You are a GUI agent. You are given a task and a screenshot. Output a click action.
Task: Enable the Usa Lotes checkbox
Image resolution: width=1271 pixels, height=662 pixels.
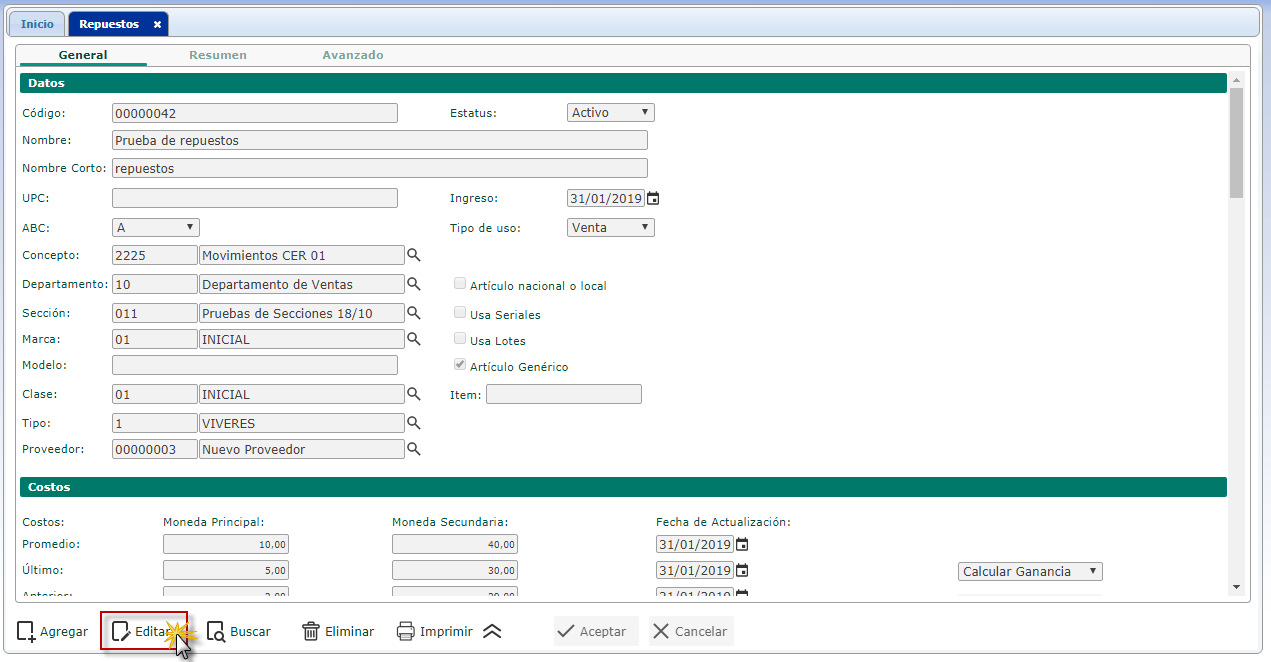460,339
